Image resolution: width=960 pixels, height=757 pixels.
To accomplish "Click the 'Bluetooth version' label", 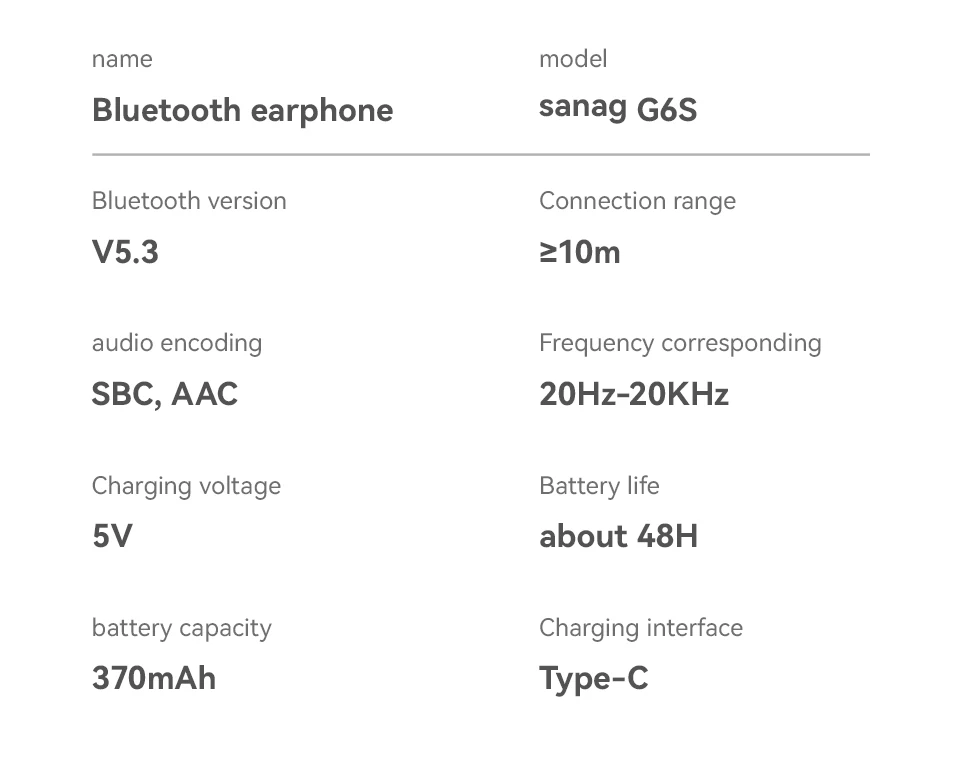I will pos(189,201).
